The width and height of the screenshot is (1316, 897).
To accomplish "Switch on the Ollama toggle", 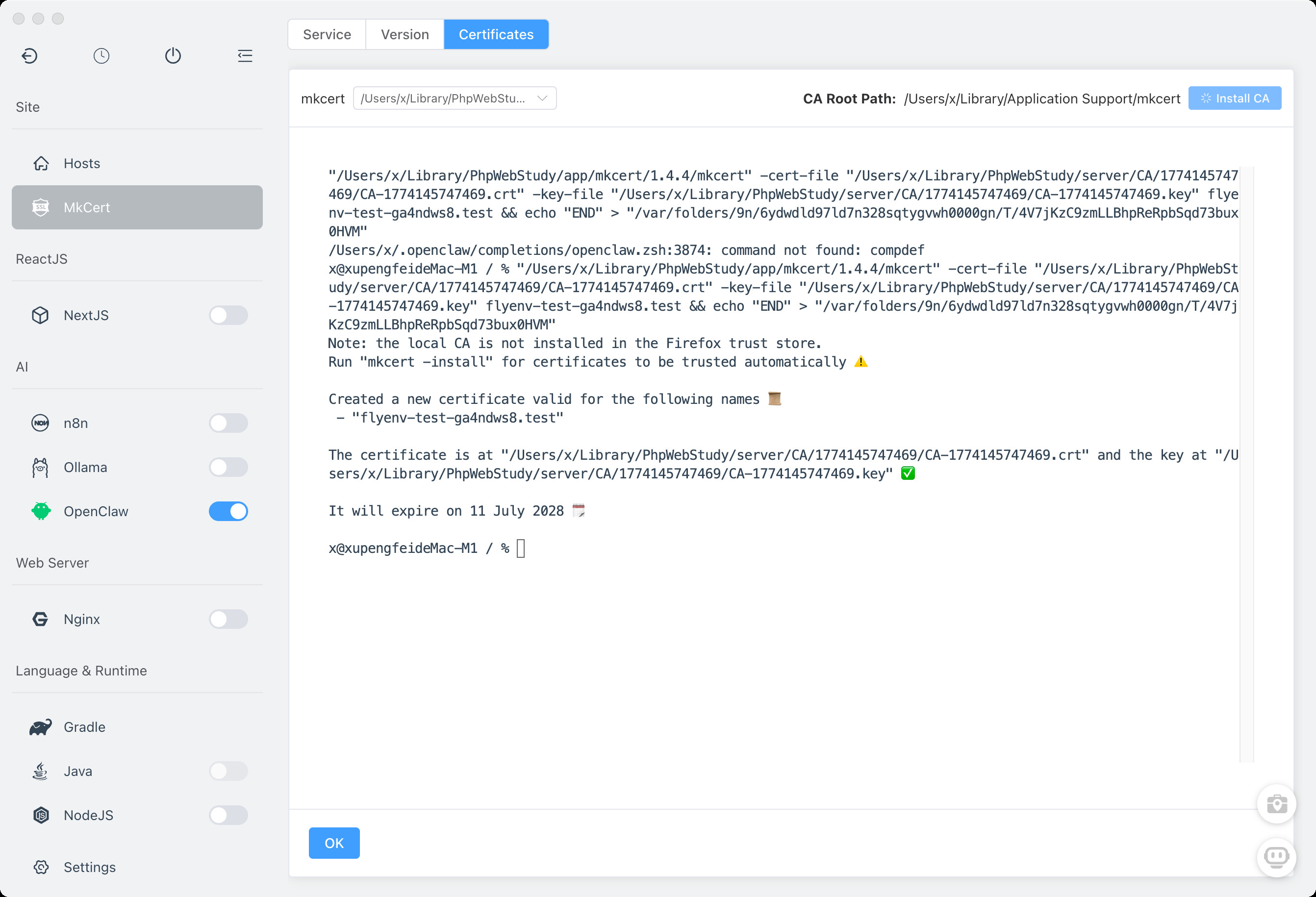I will tap(228, 468).
